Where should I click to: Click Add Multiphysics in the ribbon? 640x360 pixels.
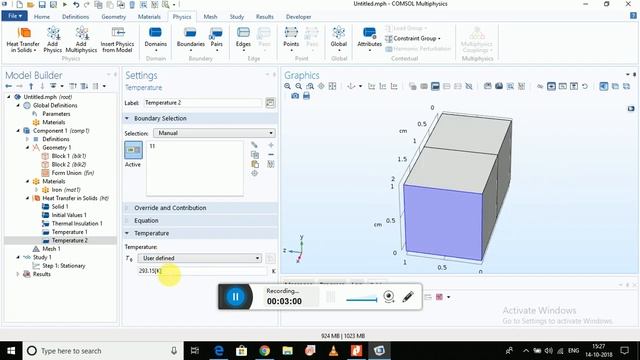tap(81, 40)
